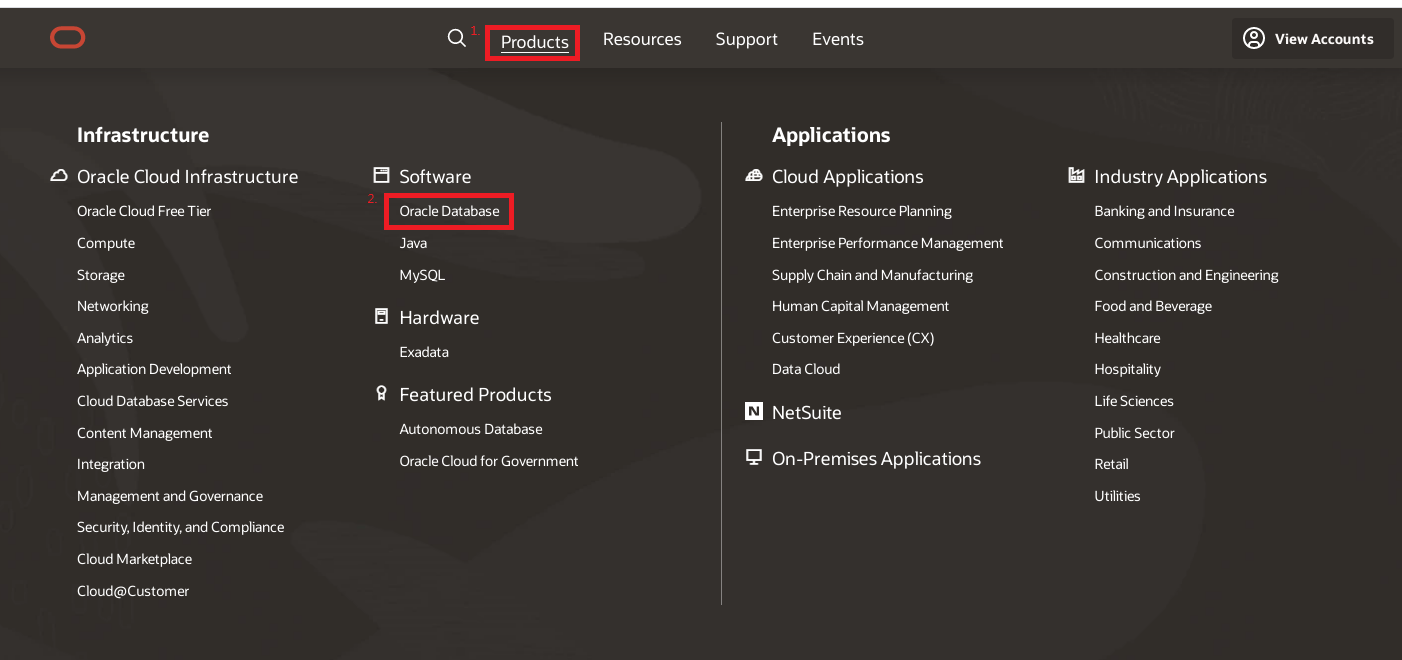Click the Industry Applications heading link
Image resolution: width=1402 pixels, height=660 pixels.
[x=1181, y=176]
